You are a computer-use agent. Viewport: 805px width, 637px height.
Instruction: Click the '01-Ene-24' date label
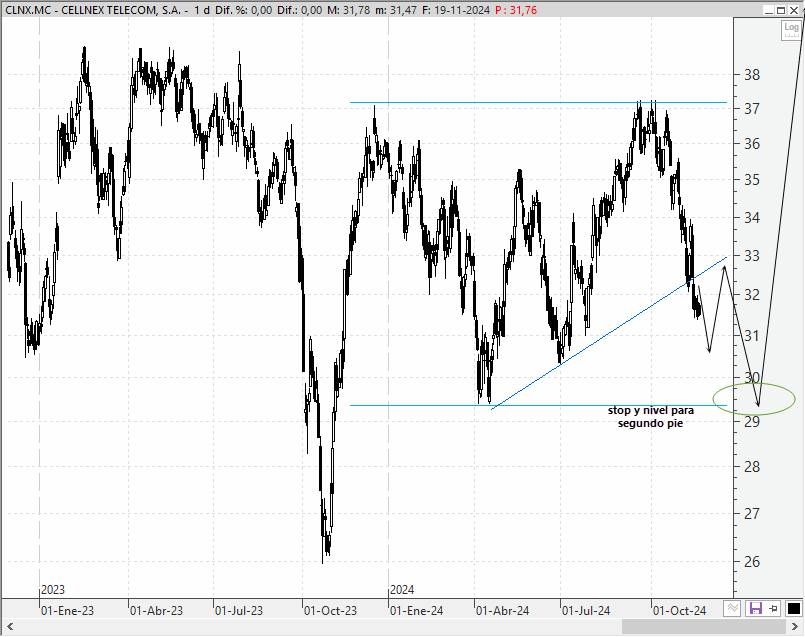(x=416, y=611)
